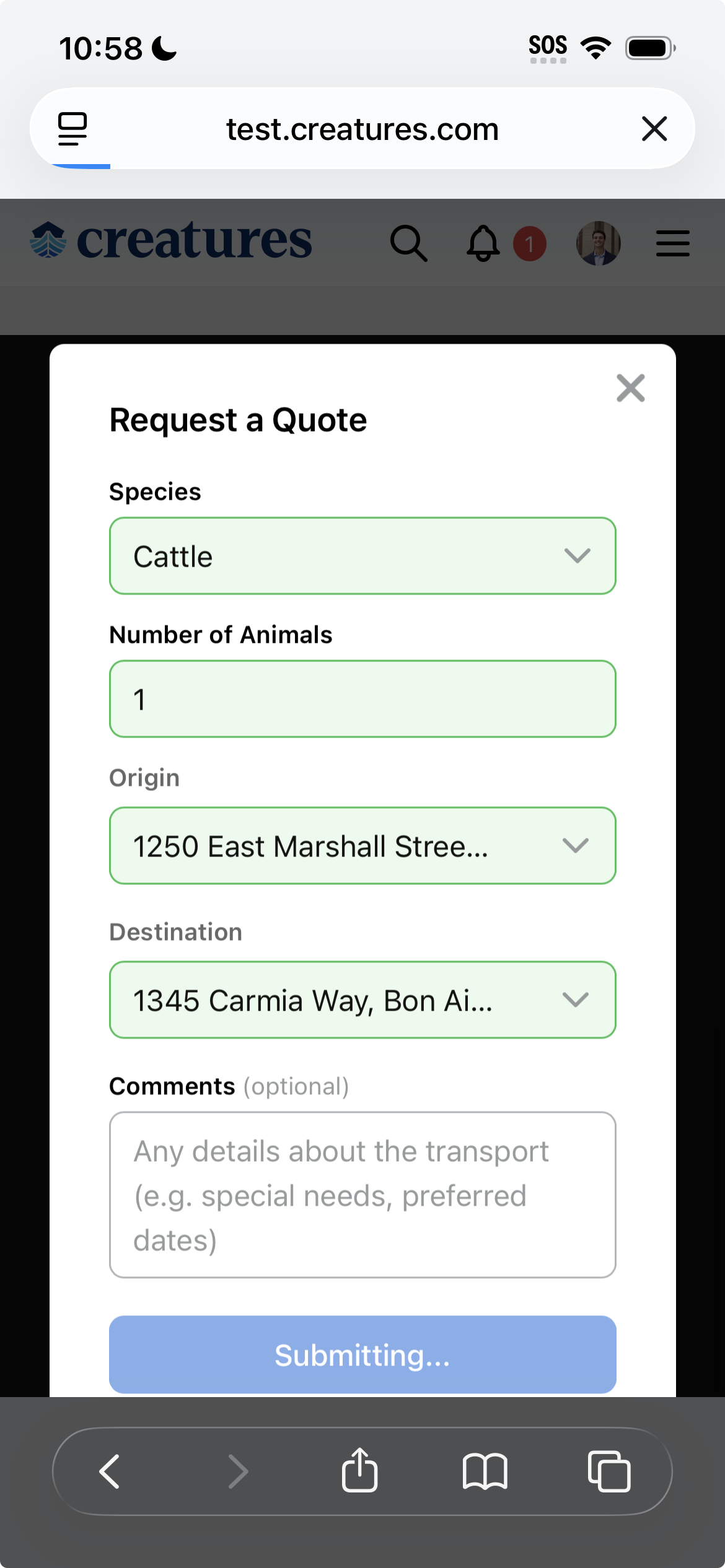725x1568 pixels.
Task: Stop loading the page with X
Action: [654, 129]
